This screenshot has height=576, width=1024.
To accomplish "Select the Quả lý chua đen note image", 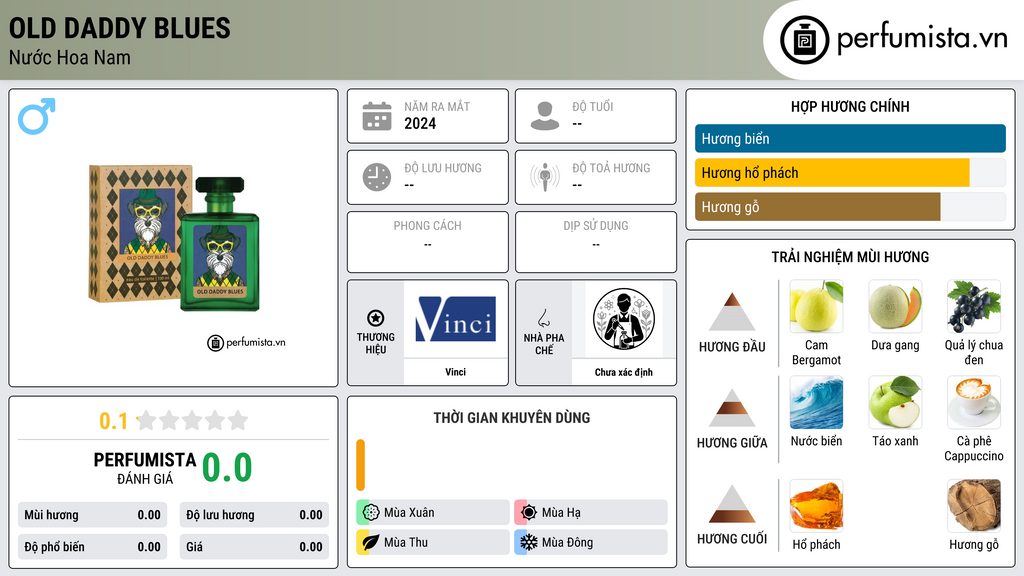I will coord(974,306).
